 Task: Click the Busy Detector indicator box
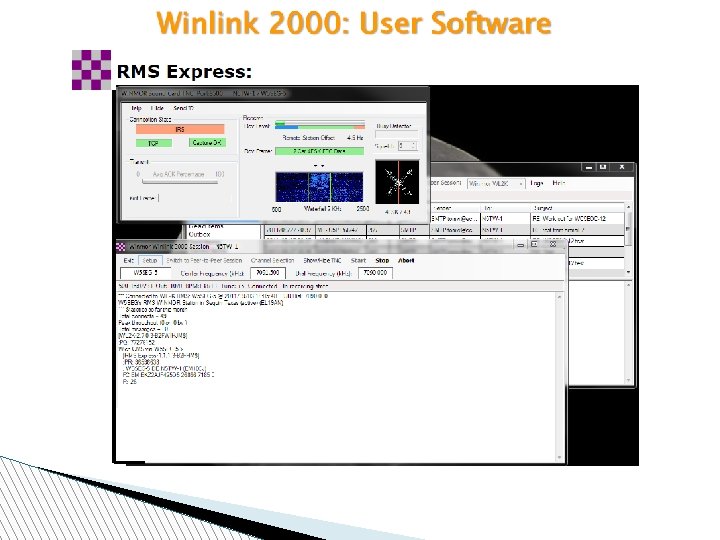click(397, 134)
